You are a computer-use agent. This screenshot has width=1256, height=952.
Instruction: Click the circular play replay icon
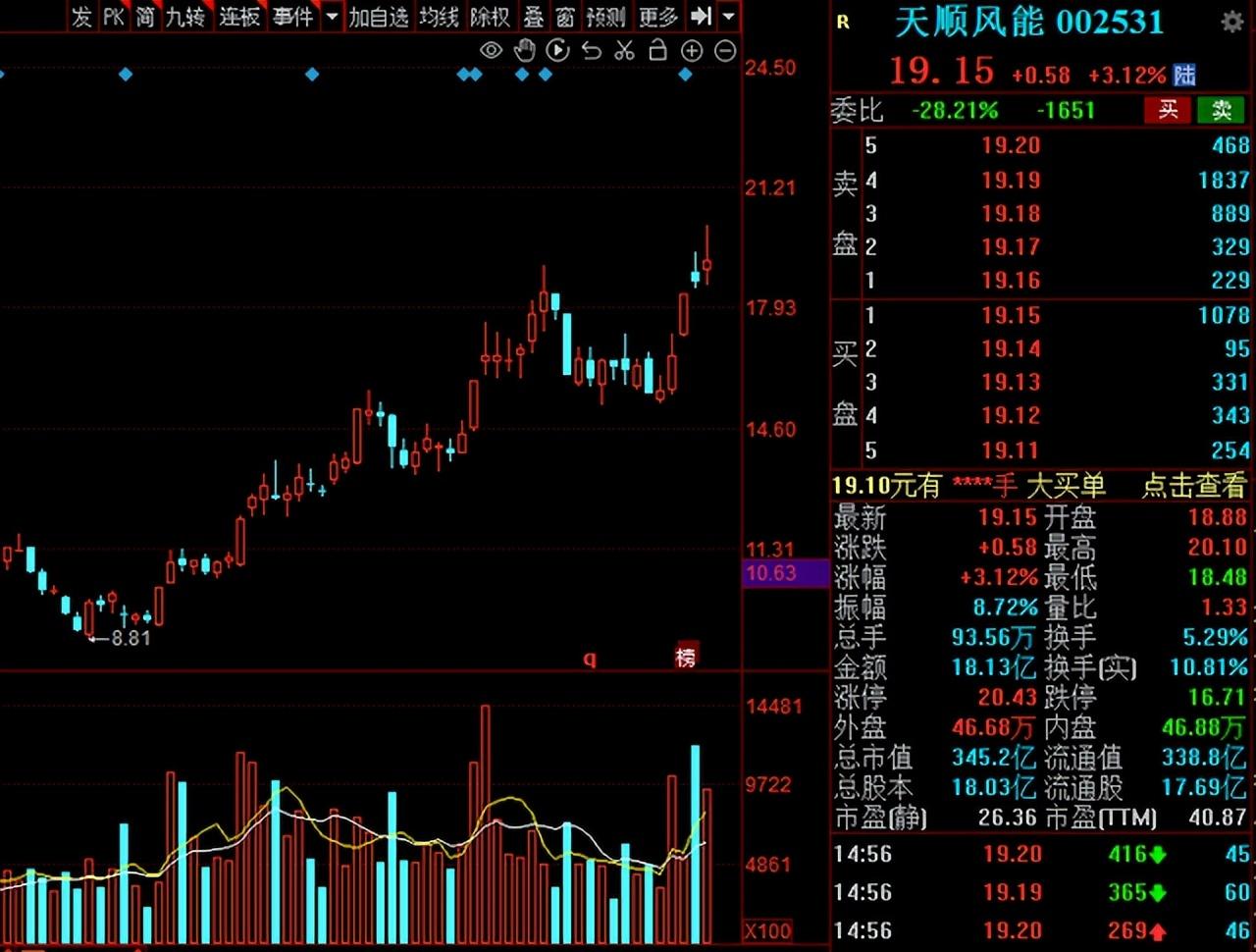click(x=557, y=50)
